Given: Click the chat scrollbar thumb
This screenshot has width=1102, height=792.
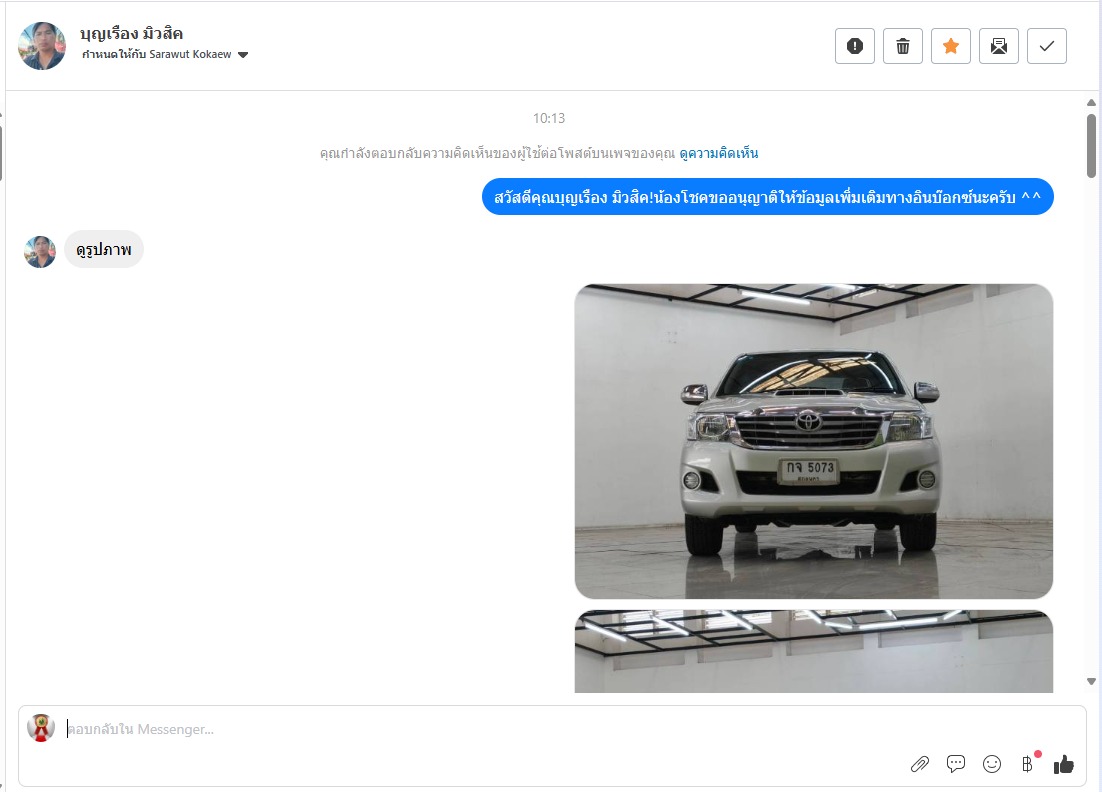Looking at the screenshot, I should click(1091, 145).
